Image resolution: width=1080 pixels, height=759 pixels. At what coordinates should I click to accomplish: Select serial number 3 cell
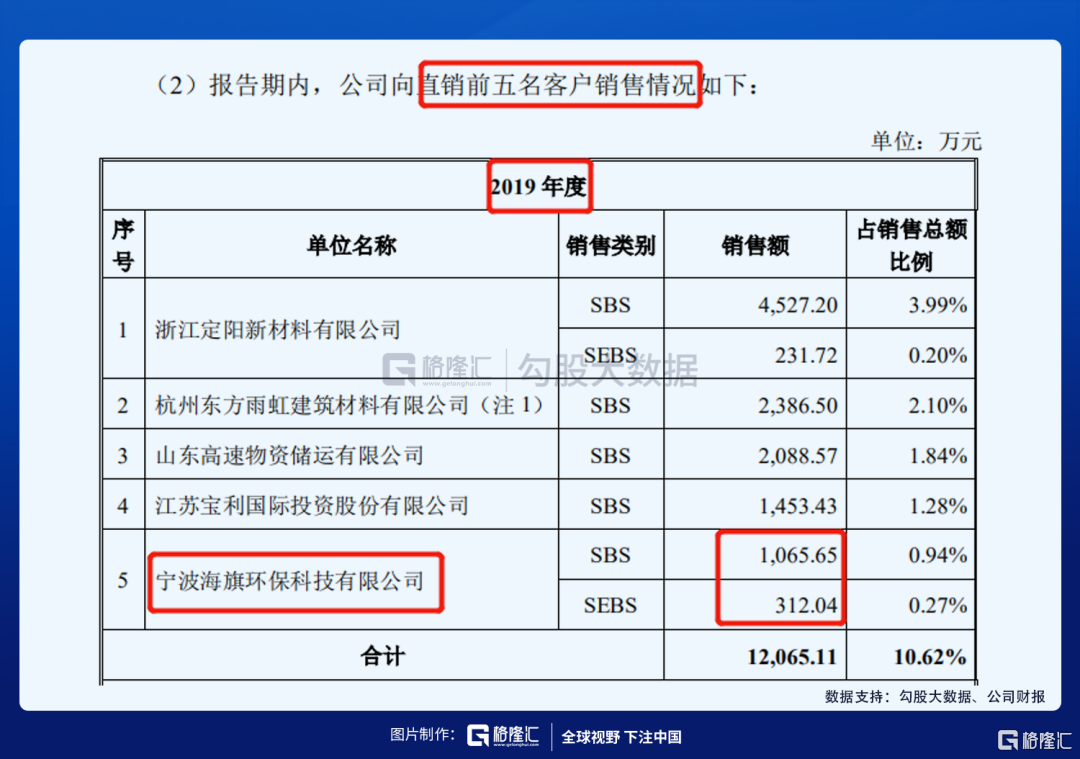pyautogui.click(x=123, y=455)
